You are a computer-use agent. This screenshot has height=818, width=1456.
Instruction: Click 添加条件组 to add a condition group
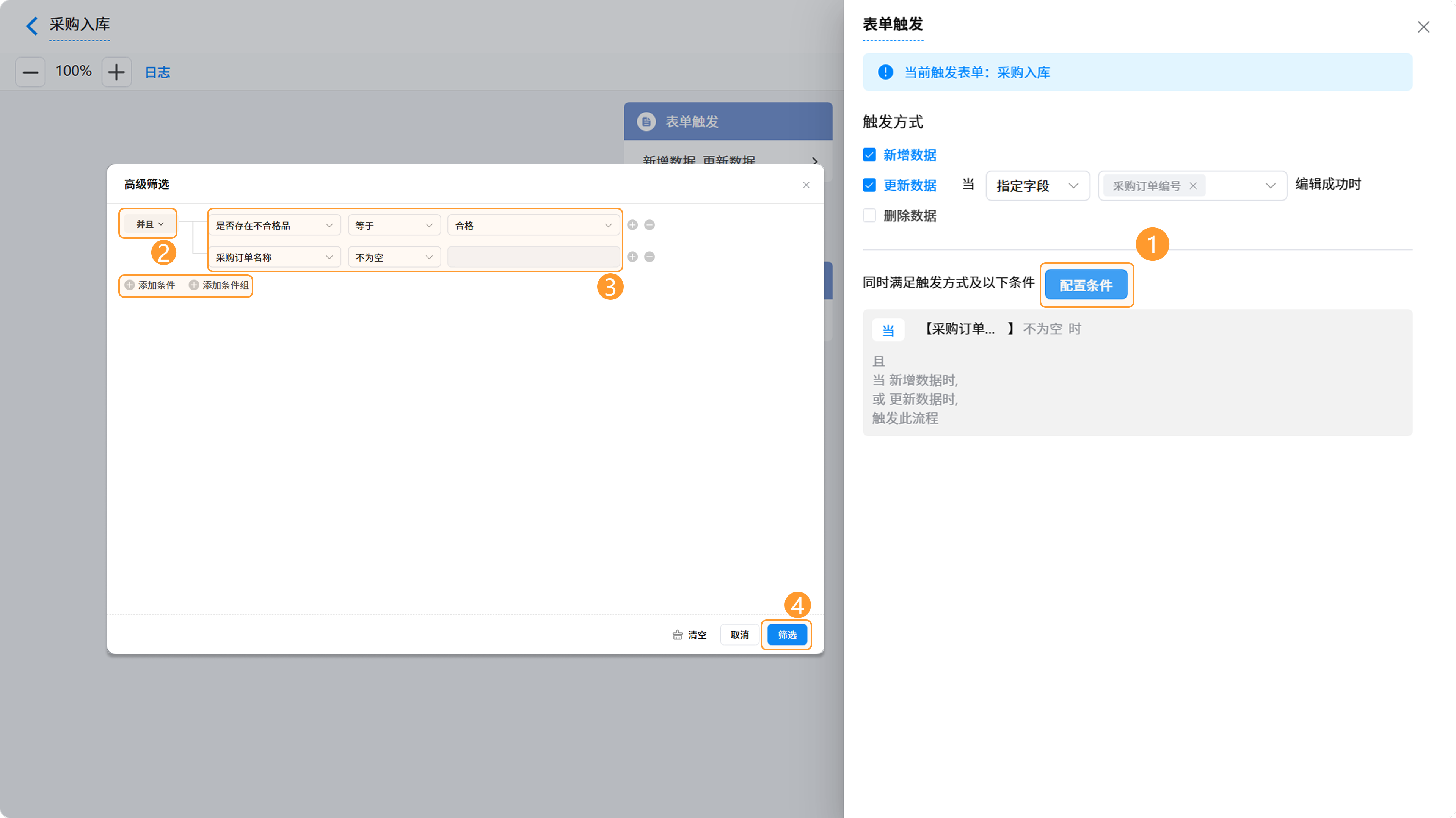(219, 285)
